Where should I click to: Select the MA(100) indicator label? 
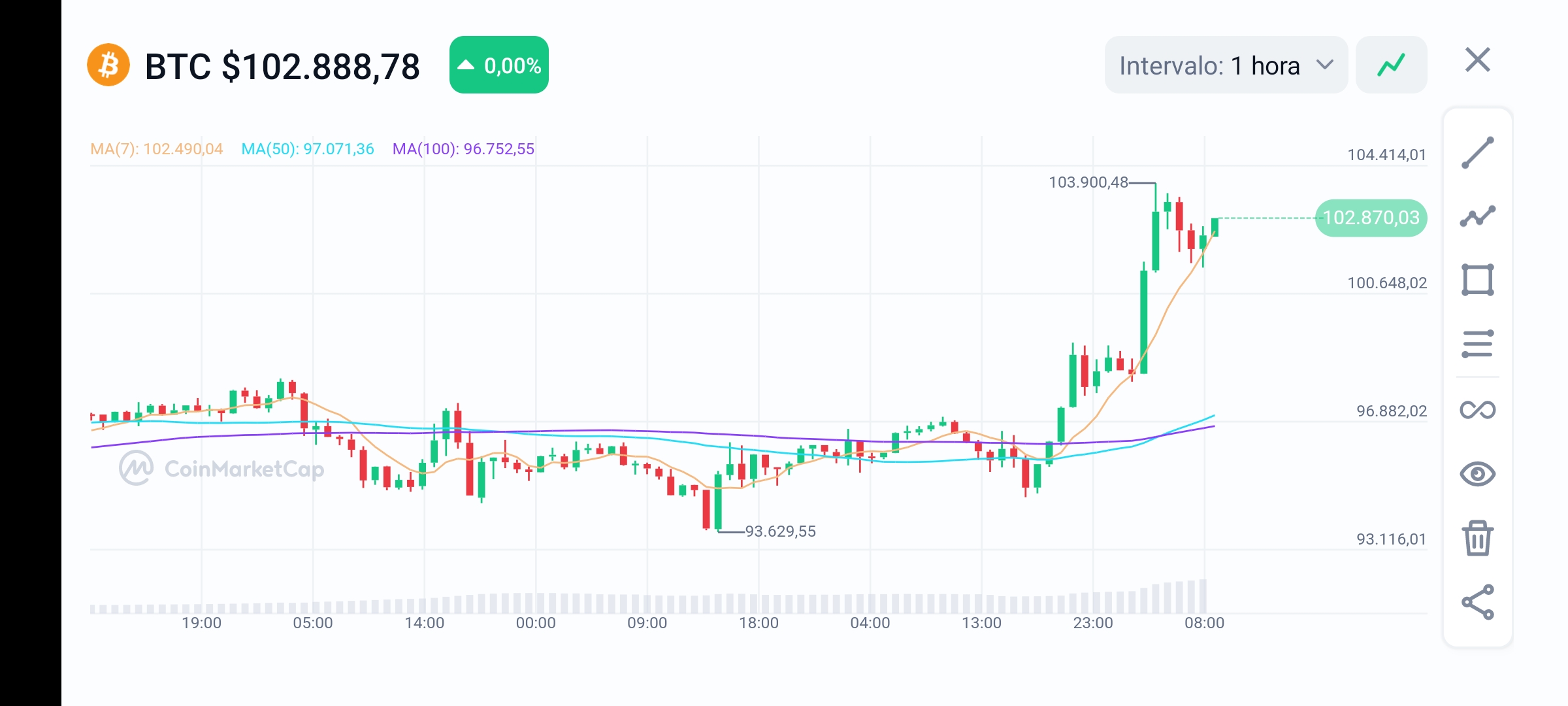(463, 149)
